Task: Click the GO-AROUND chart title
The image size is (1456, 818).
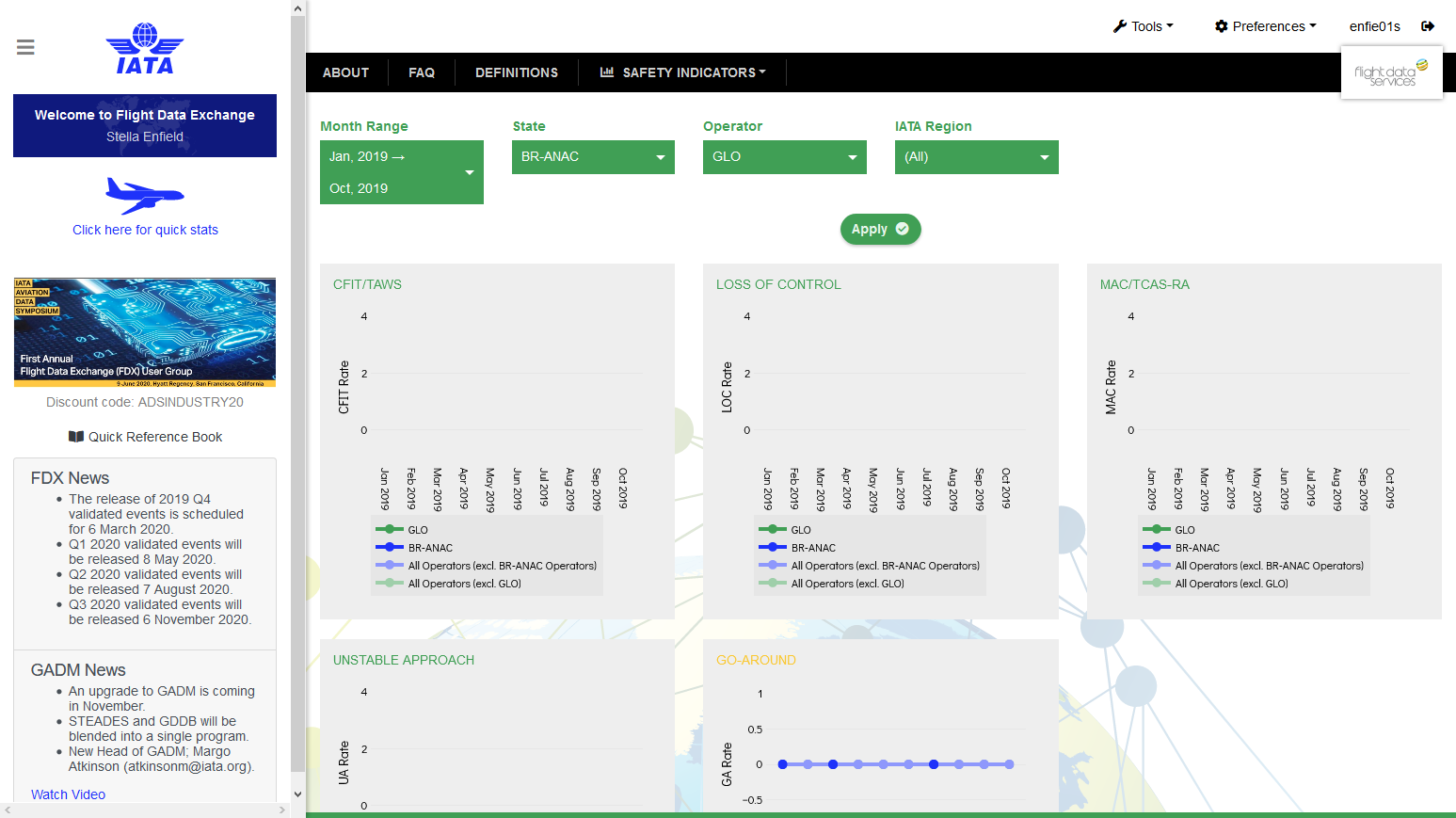Action: (756, 660)
